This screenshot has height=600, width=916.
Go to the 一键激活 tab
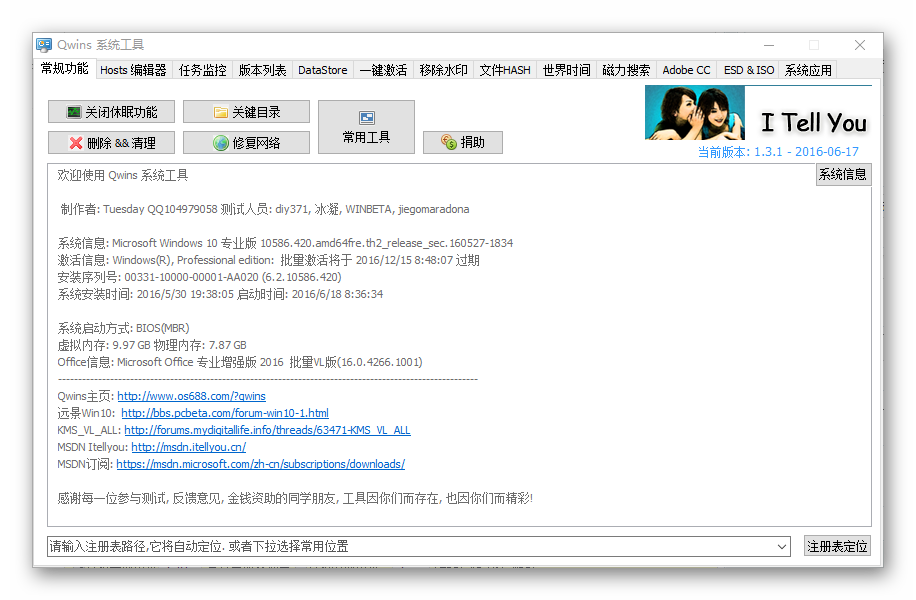coord(383,70)
